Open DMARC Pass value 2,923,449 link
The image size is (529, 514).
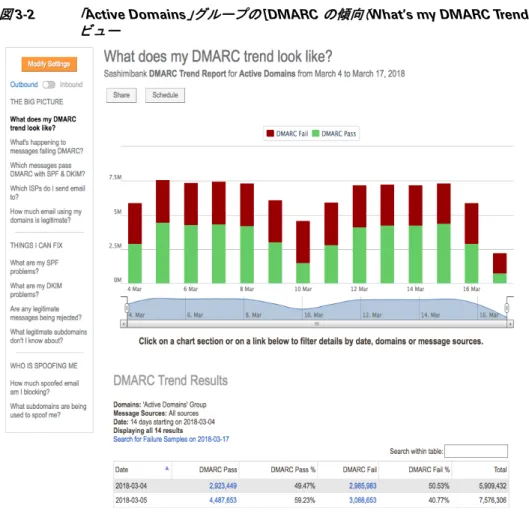coord(223,486)
